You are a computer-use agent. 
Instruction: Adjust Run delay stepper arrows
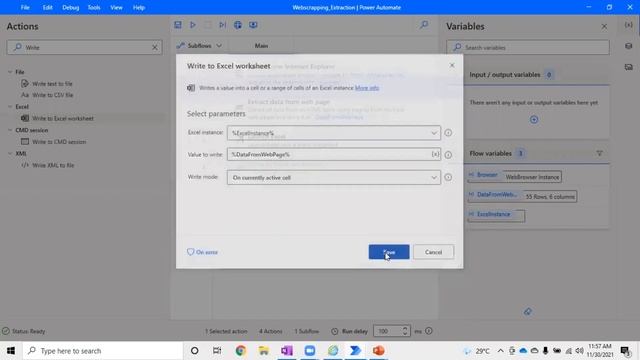[405, 331]
